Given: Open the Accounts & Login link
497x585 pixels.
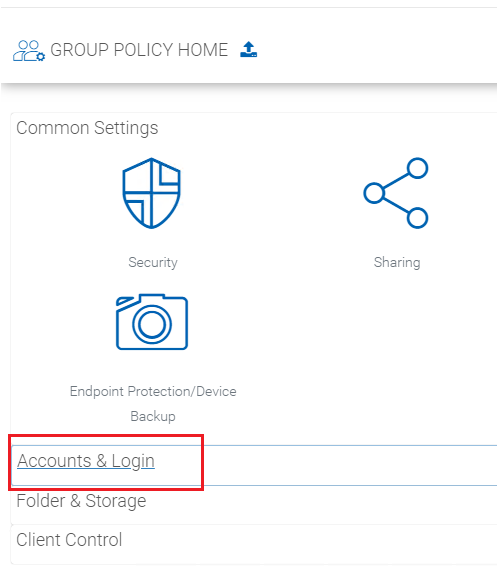Looking at the screenshot, I should pyautogui.click(x=86, y=461).
